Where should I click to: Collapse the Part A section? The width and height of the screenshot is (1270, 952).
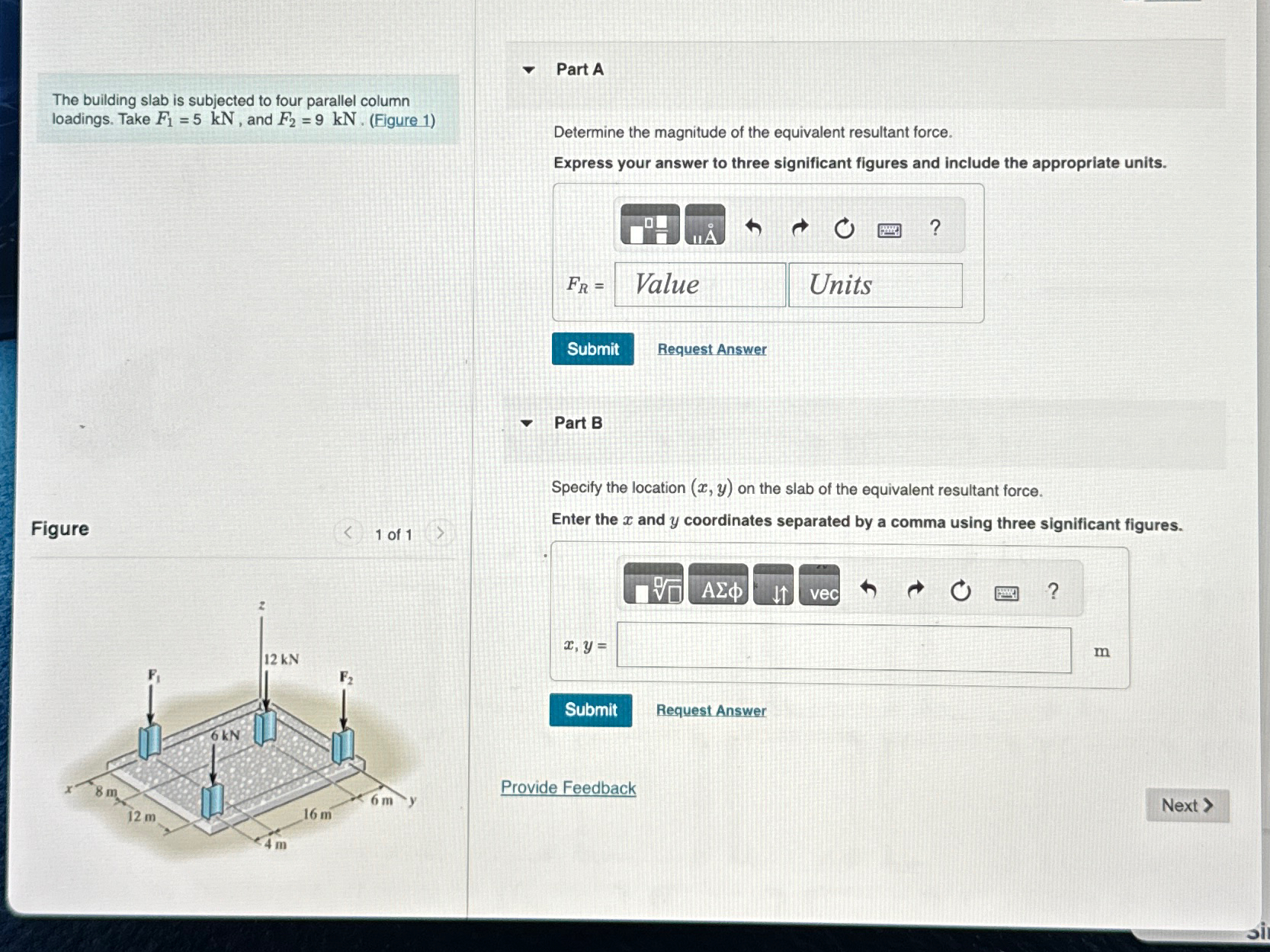(x=528, y=69)
